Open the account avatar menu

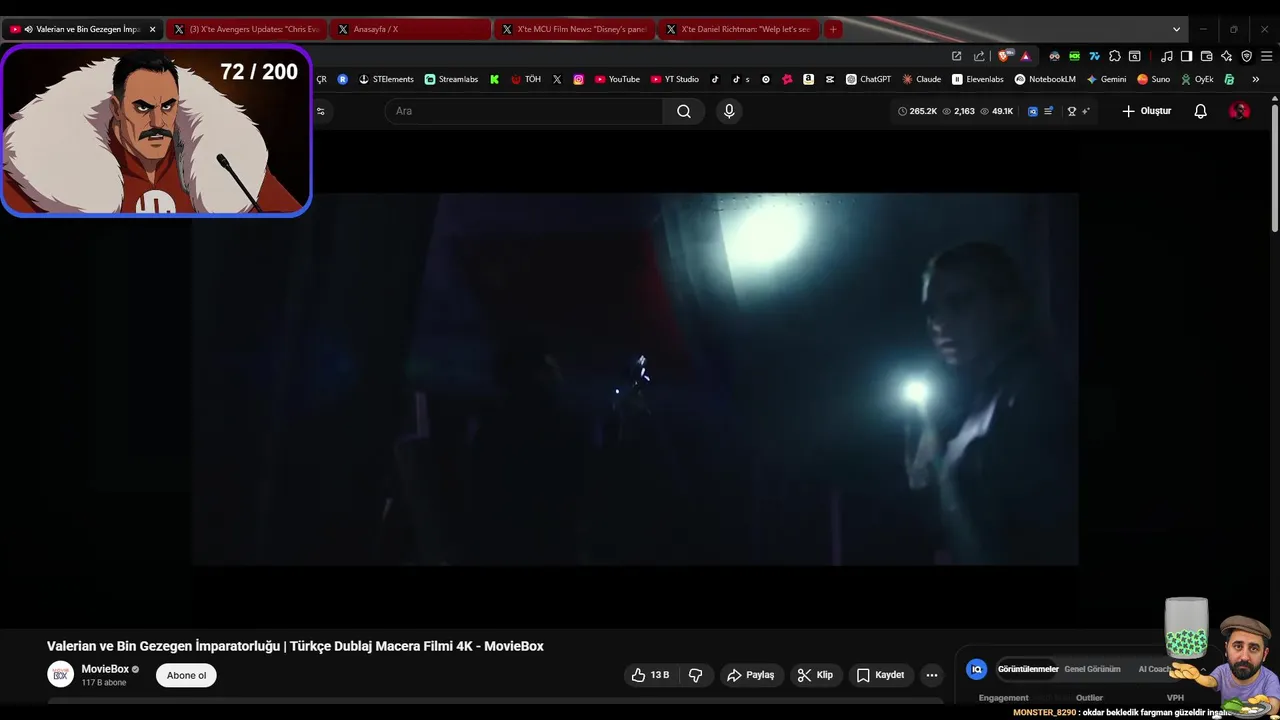click(1240, 111)
